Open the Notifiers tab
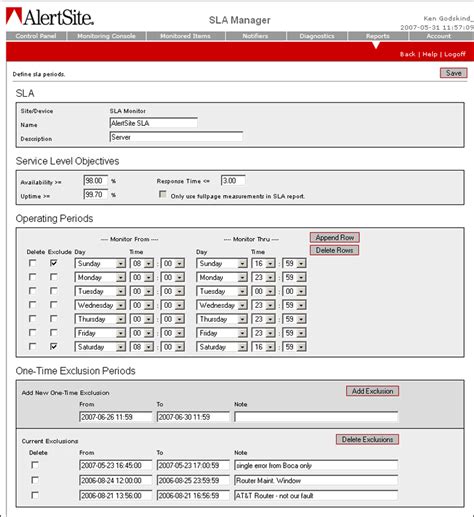The height and width of the screenshot is (517, 474). pyautogui.click(x=255, y=36)
